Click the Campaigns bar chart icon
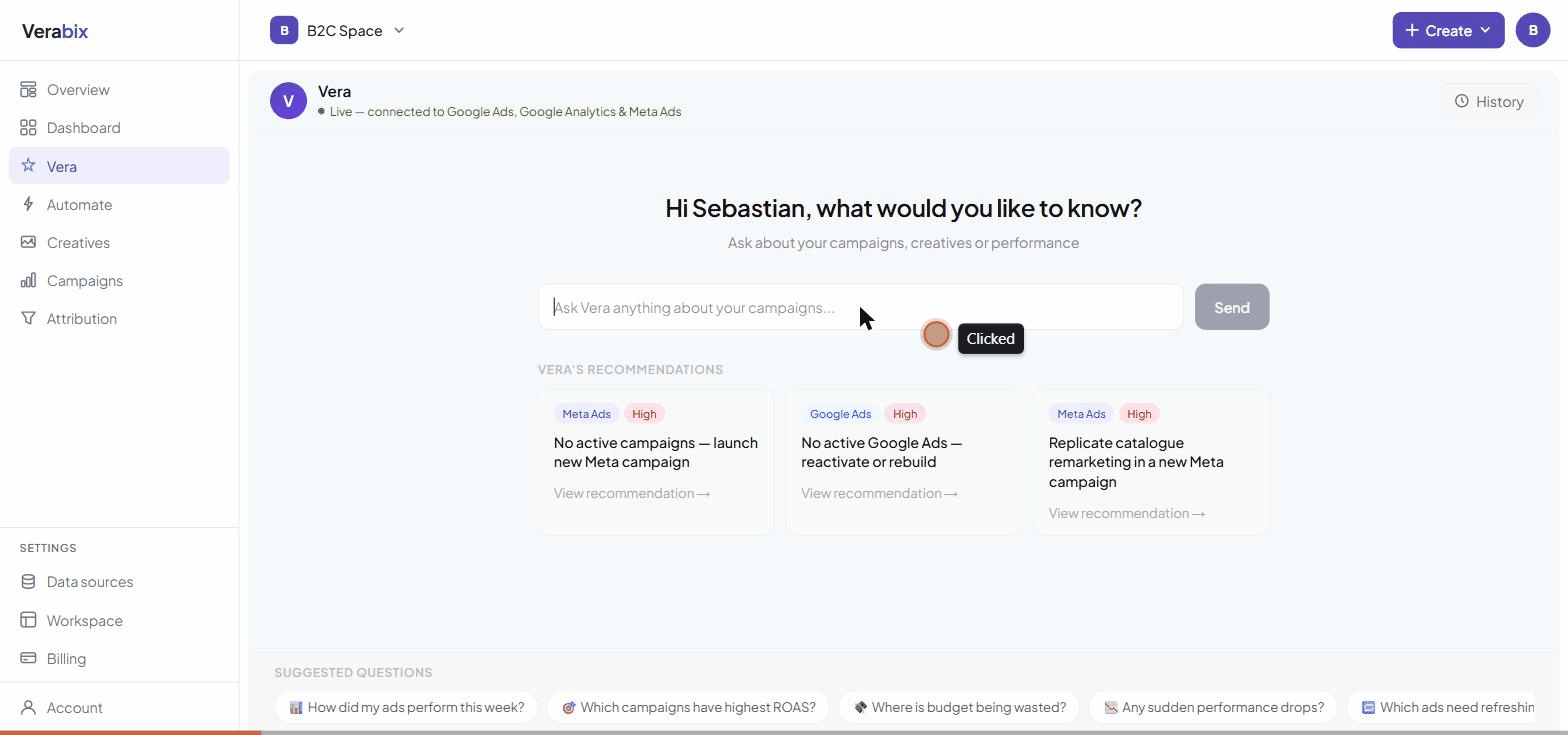This screenshot has width=1568, height=735. [28, 280]
